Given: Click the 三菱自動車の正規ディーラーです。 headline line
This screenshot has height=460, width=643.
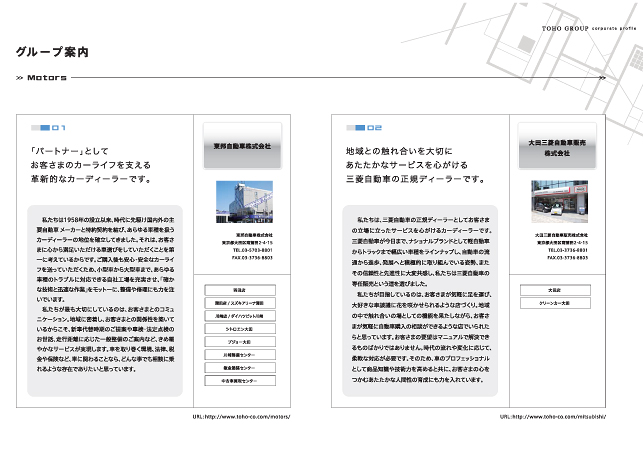Looking at the screenshot, I should click(415, 179).
